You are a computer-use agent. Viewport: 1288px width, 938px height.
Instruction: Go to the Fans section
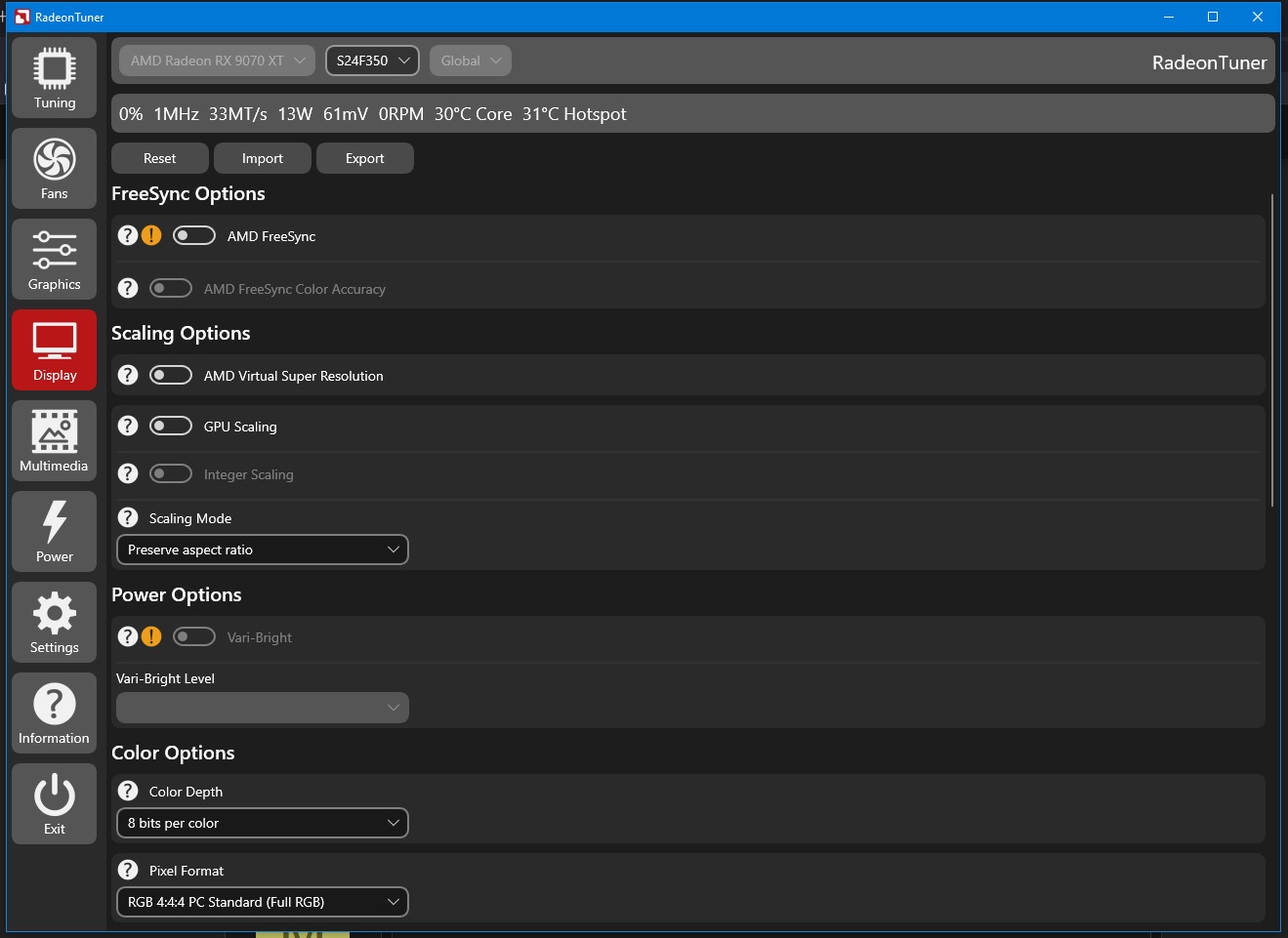pos(55,168)
